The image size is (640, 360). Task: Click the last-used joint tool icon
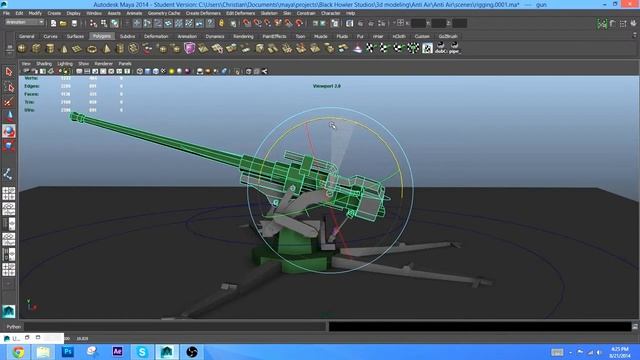click(x=9, y=174)
